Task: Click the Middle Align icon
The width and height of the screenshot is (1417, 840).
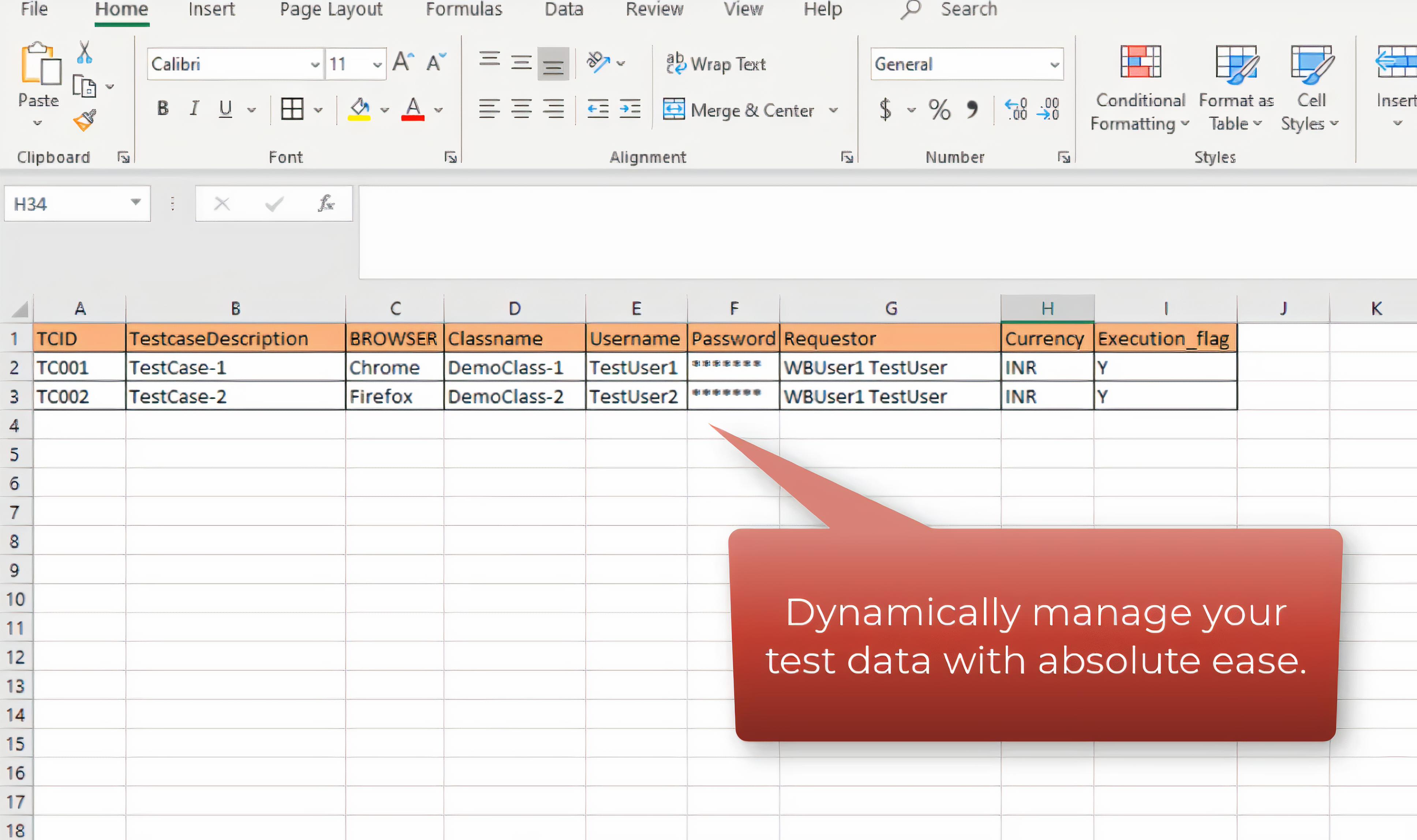Action: (x=521, y=63)
